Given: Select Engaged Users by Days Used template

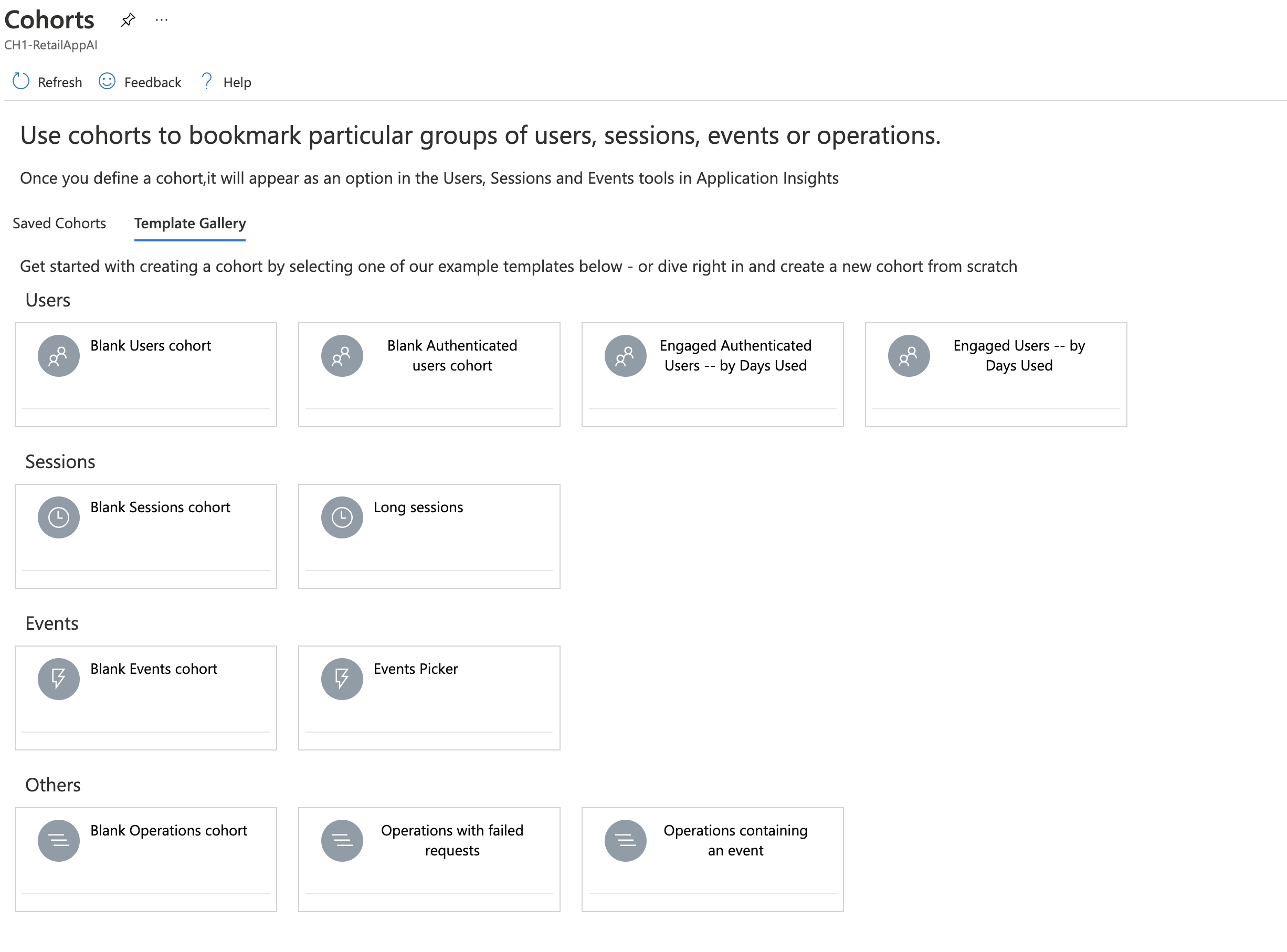Looking at the screenshot, I should click(1018, 356).
